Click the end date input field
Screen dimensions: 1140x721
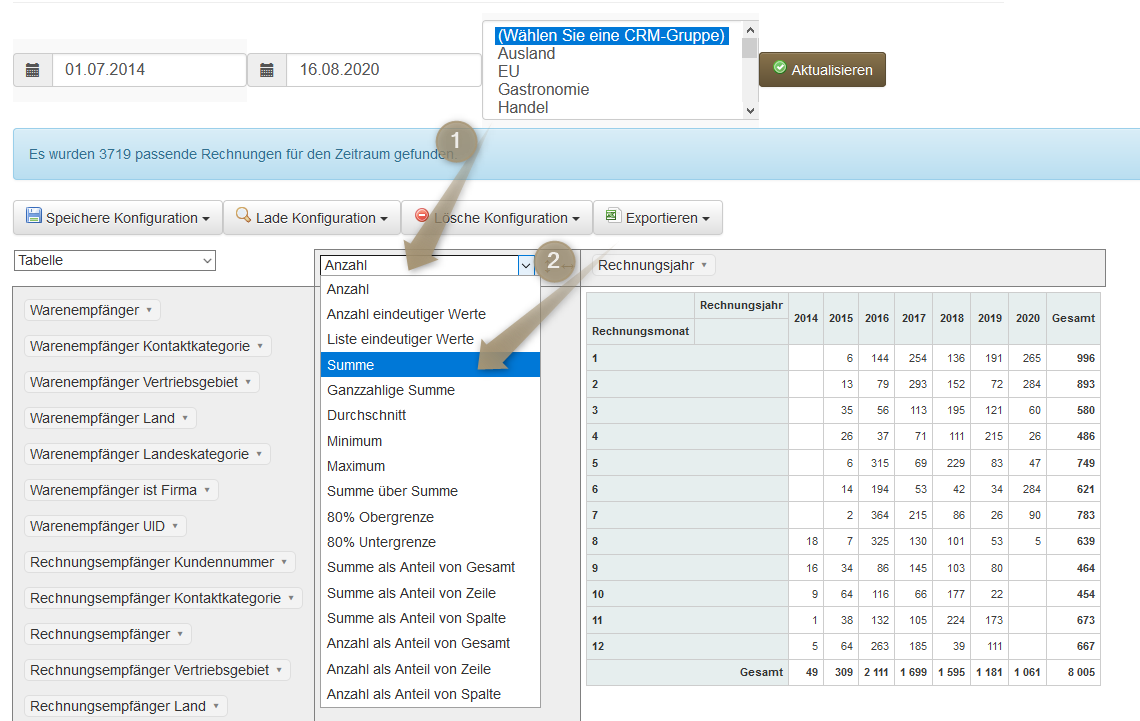(383, 70)
